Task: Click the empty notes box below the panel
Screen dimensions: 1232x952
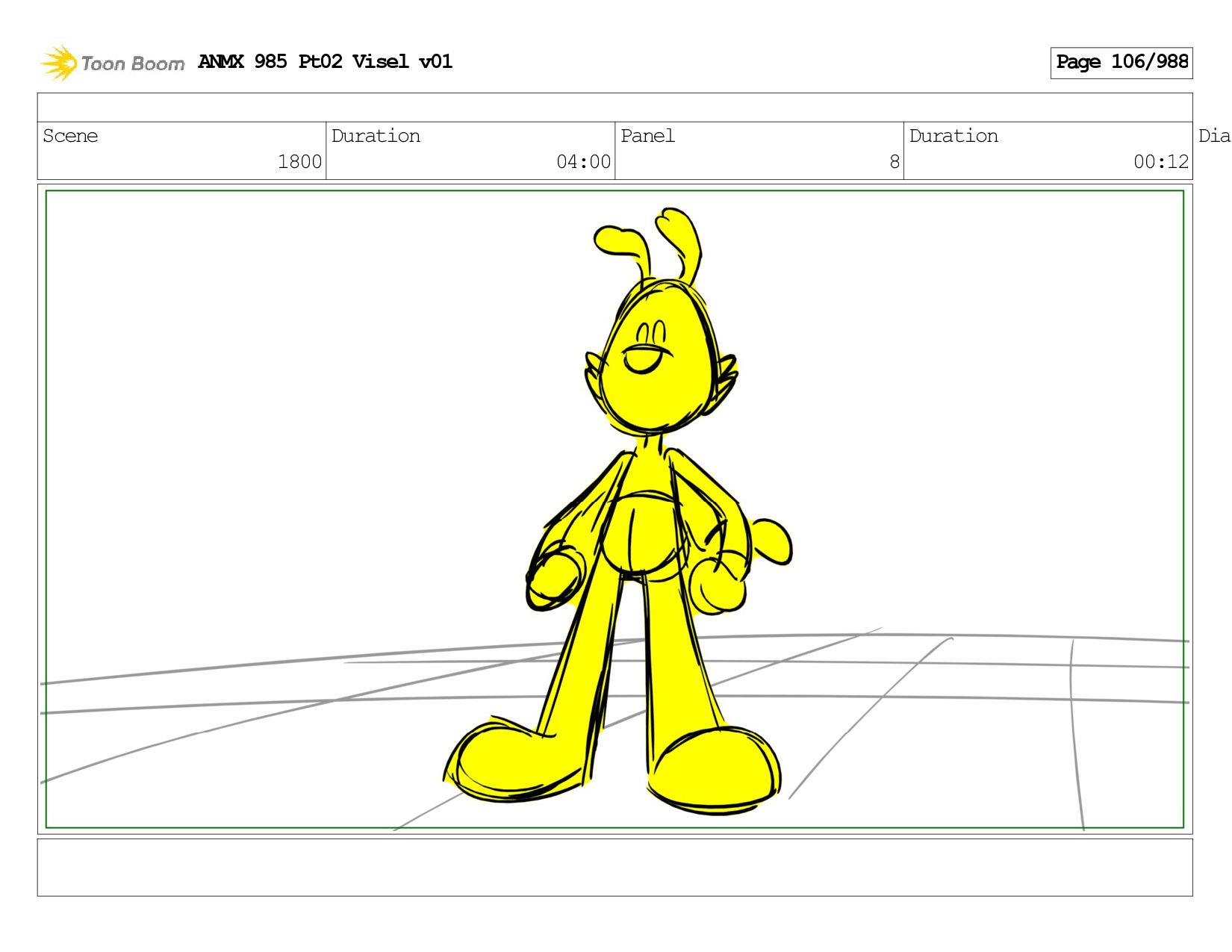Action: coord(615,867)
